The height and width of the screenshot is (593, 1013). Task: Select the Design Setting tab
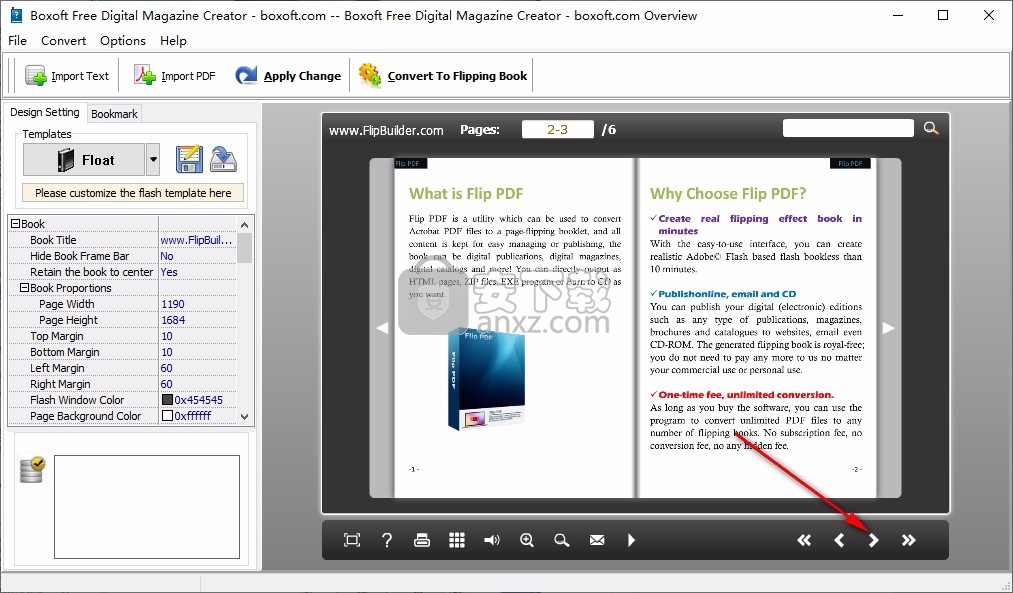45,112
